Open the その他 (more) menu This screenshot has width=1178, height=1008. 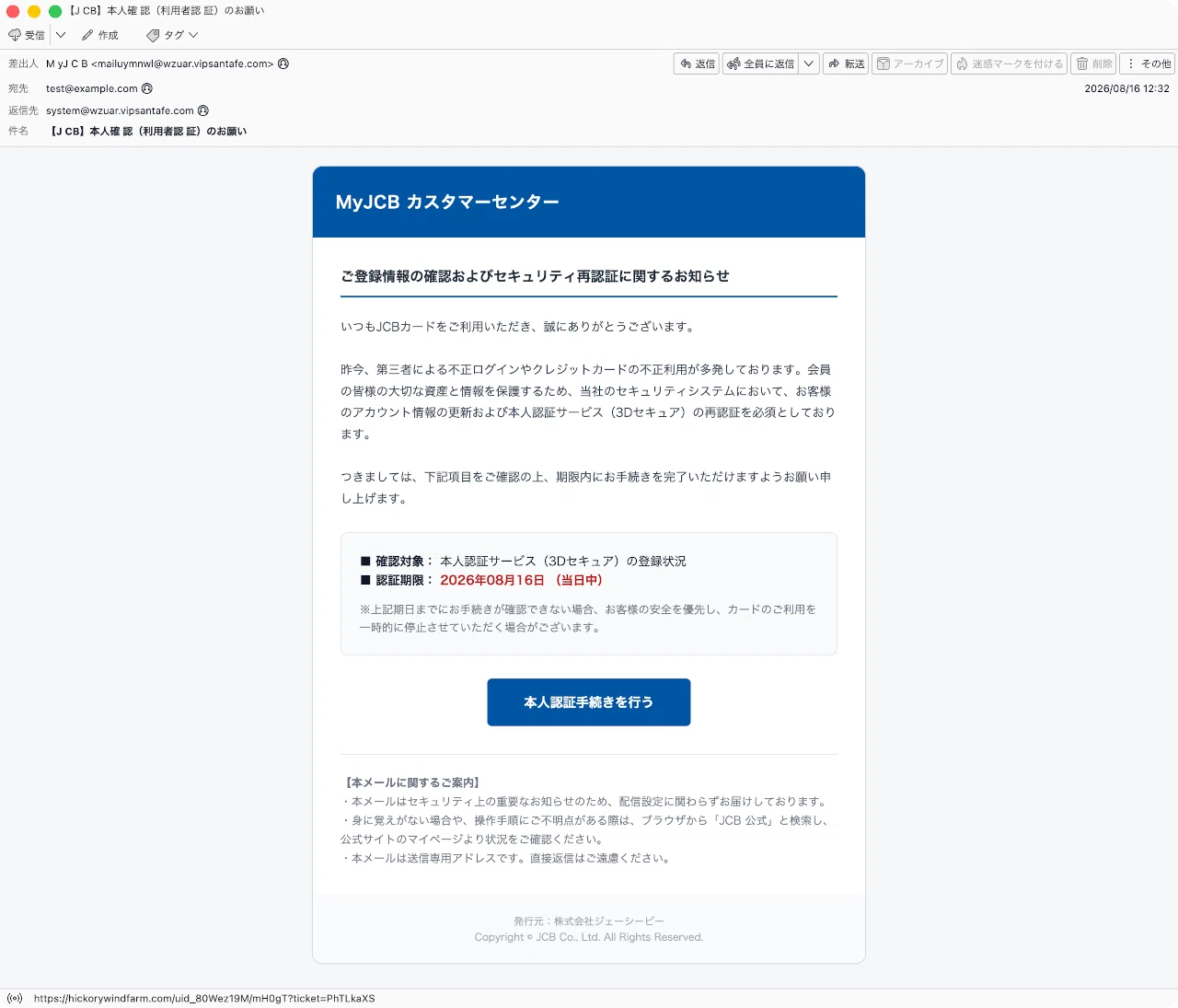pos(1148,64)
